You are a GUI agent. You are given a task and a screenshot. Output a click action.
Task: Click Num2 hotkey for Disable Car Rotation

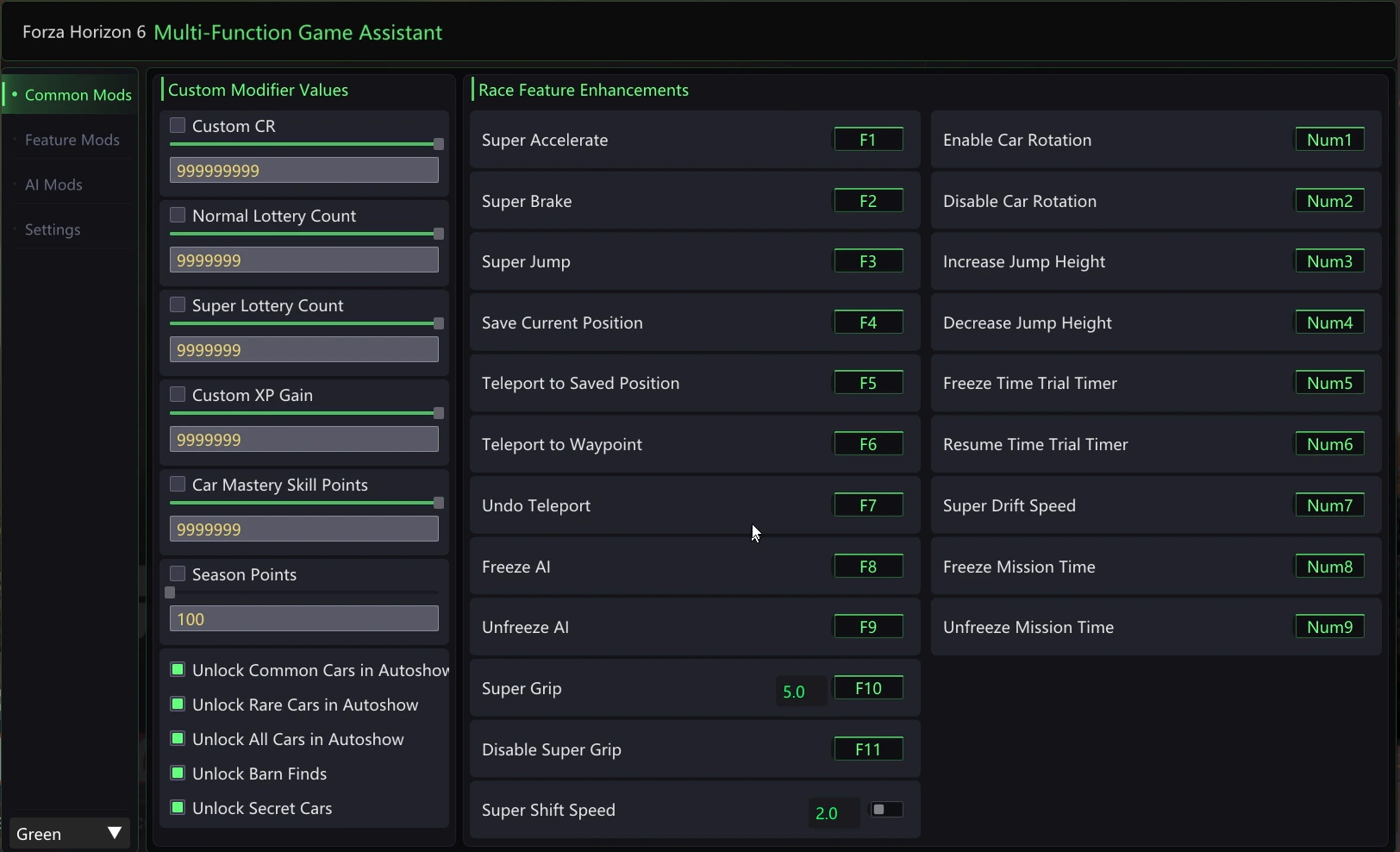coord(1329,201)
